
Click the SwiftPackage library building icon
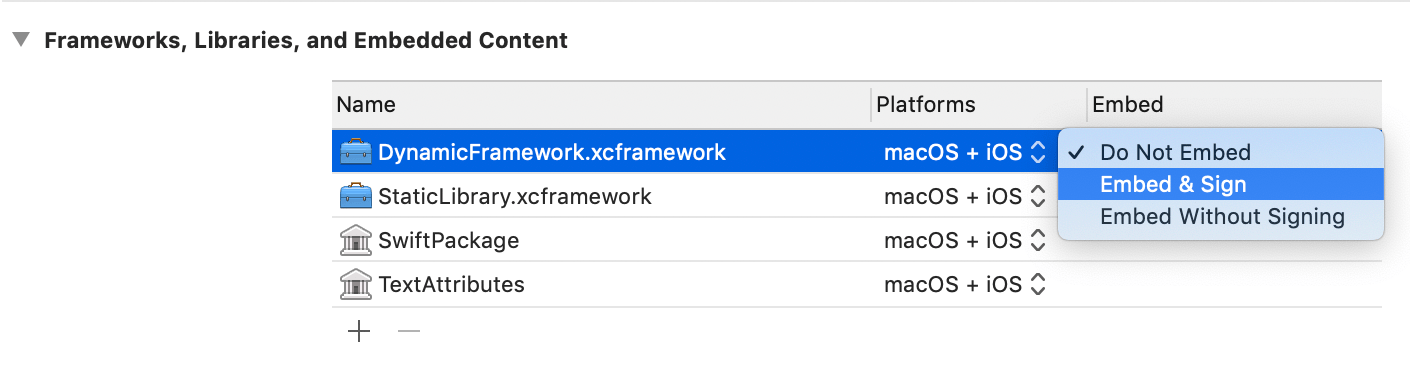point(356,240)
